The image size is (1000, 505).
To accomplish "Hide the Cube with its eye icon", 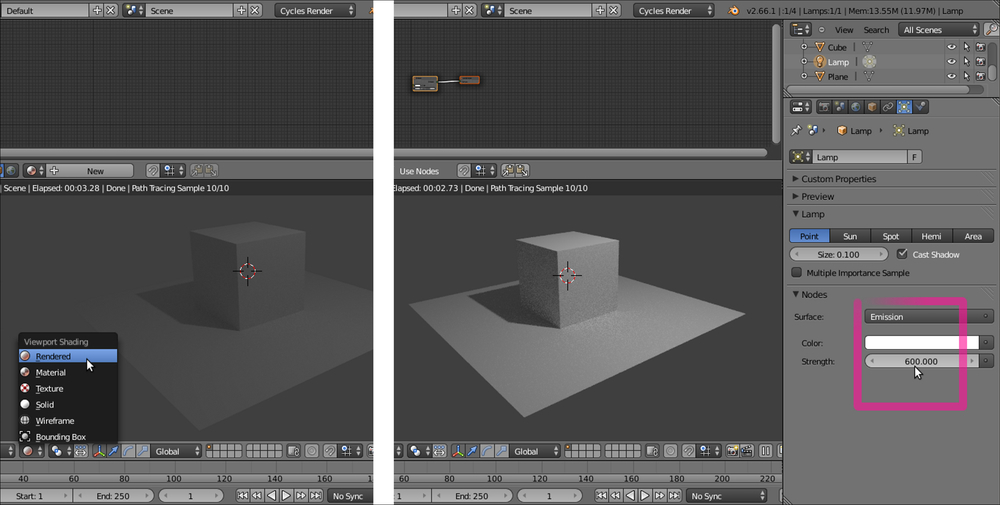I will click(x=951, y=47).
